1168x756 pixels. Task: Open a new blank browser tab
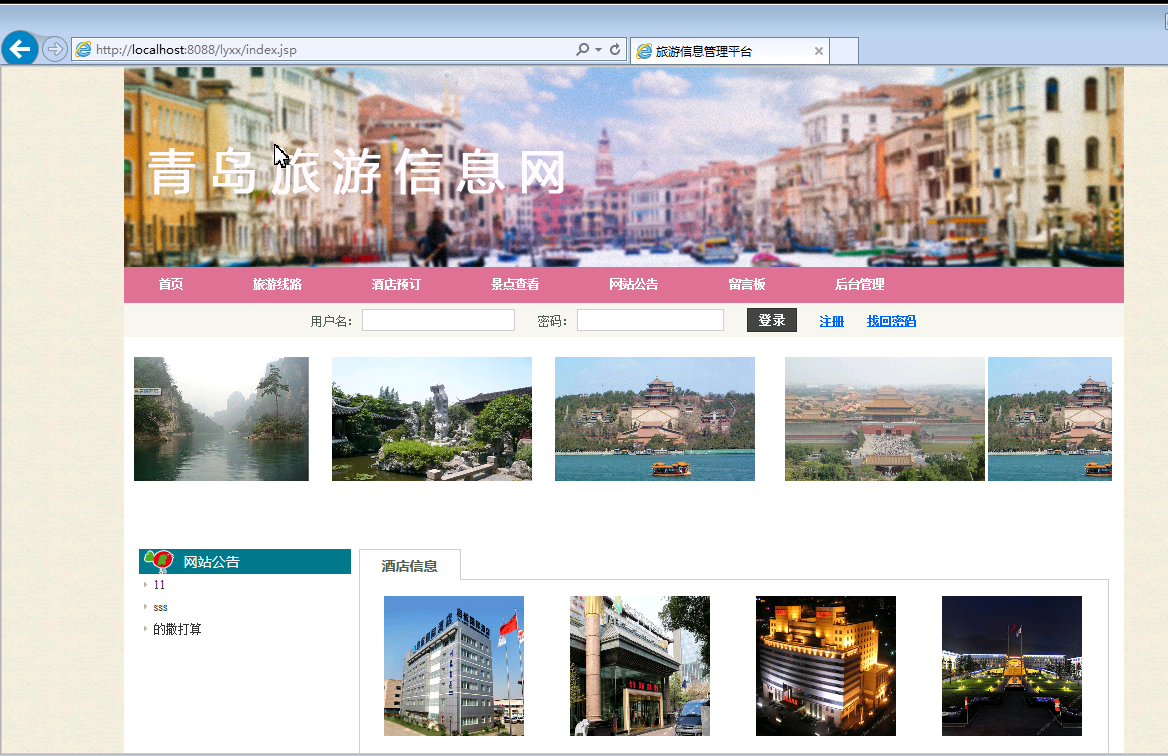coord(844,51)
